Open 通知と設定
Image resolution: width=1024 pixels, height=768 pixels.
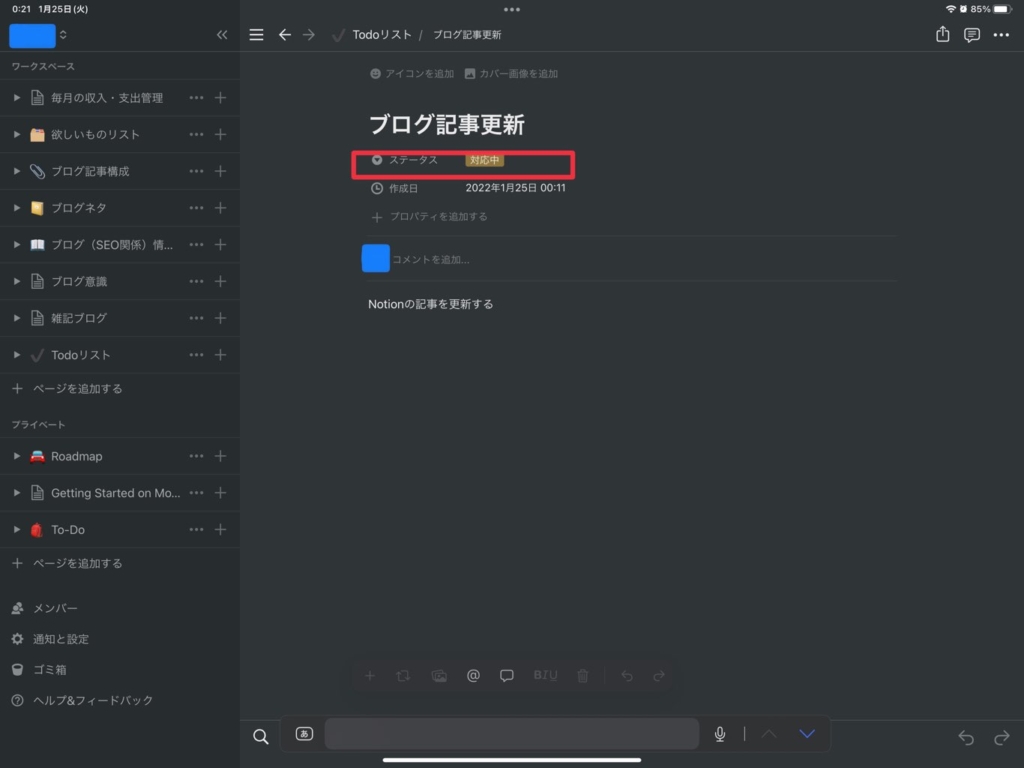click(50, 639)
